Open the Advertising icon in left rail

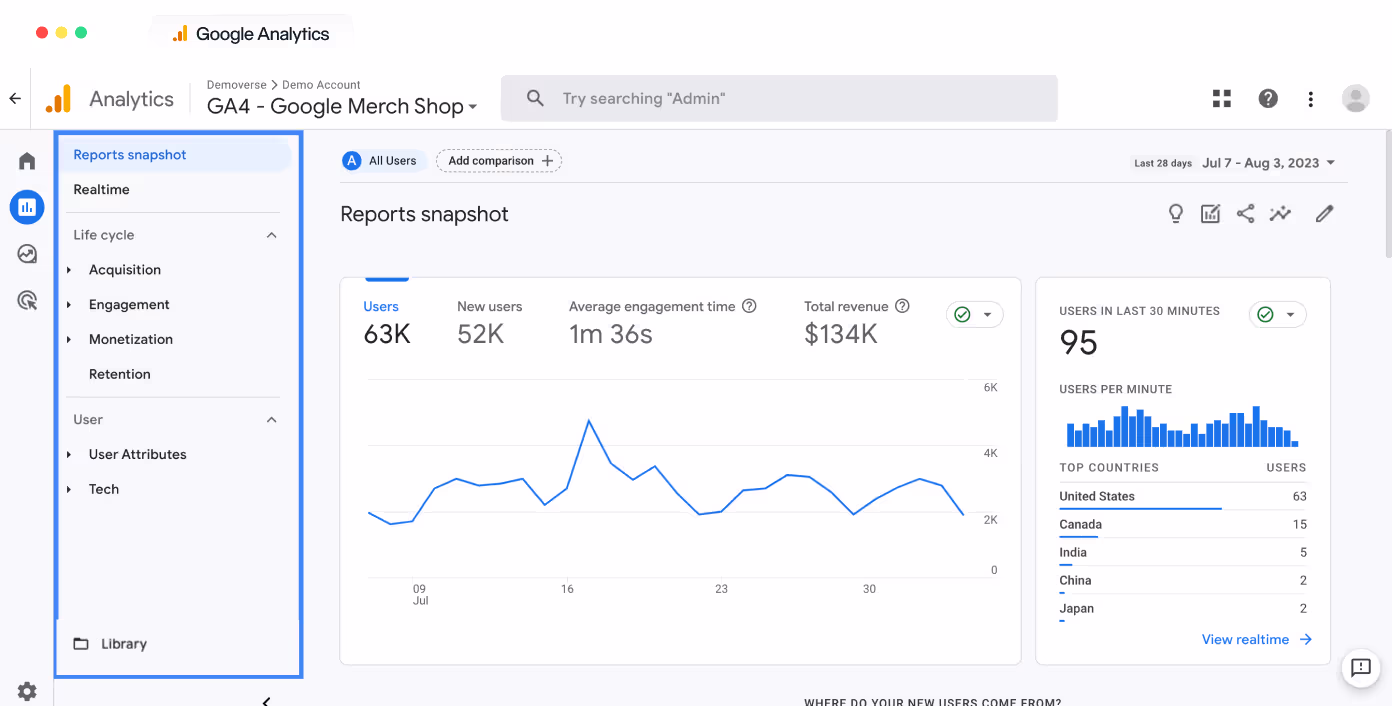point(27,300)
